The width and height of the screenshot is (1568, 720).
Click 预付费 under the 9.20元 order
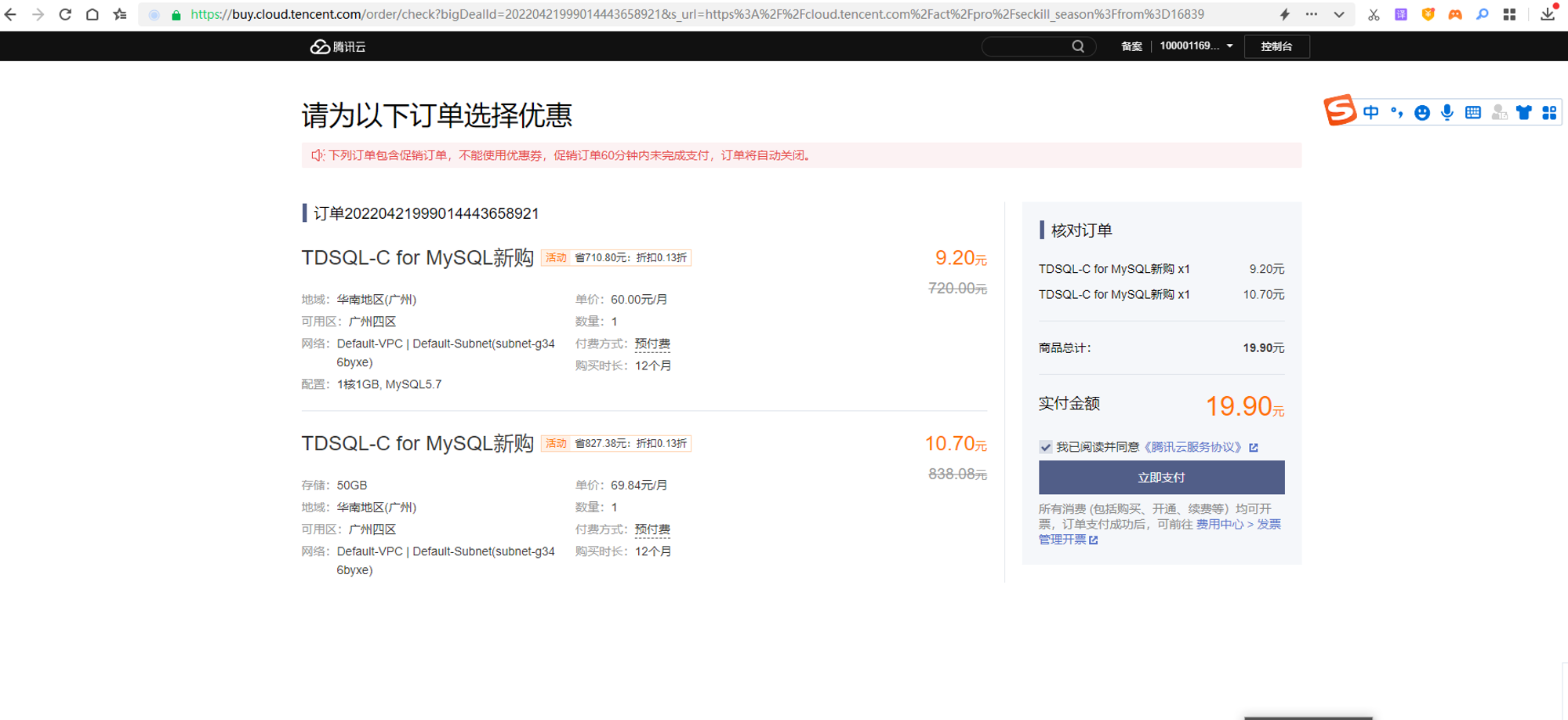point(652,344)
